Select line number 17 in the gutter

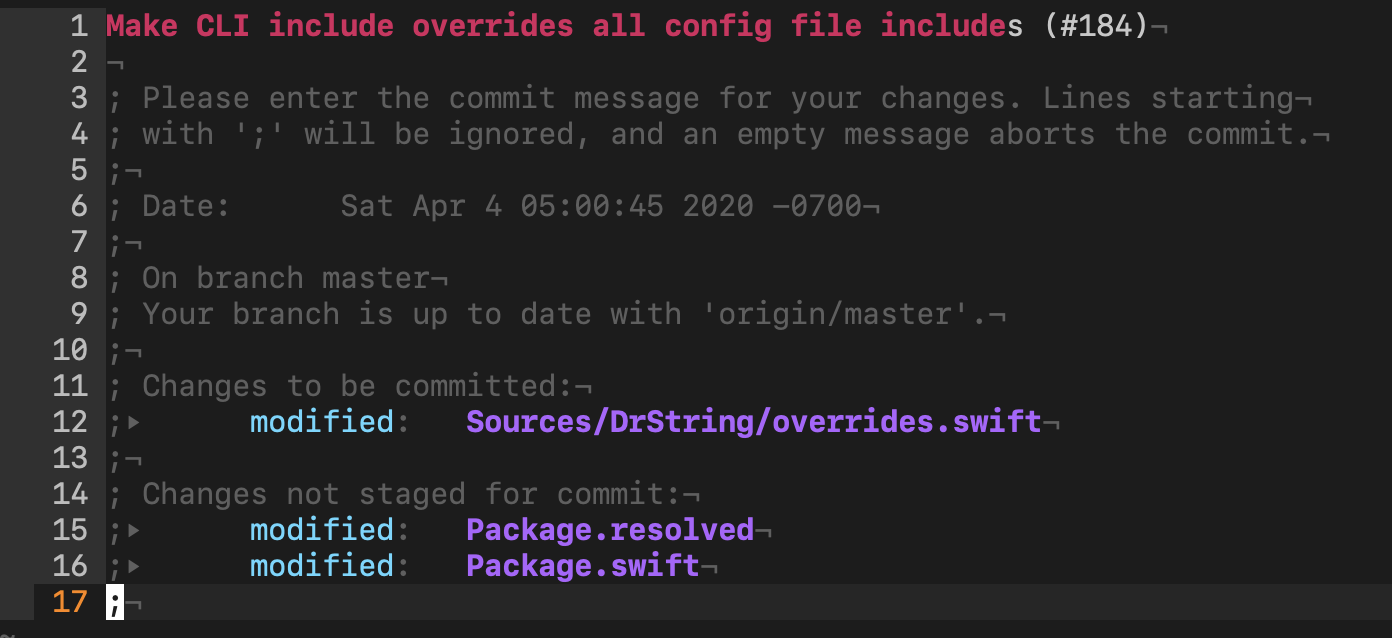point(70,602)
